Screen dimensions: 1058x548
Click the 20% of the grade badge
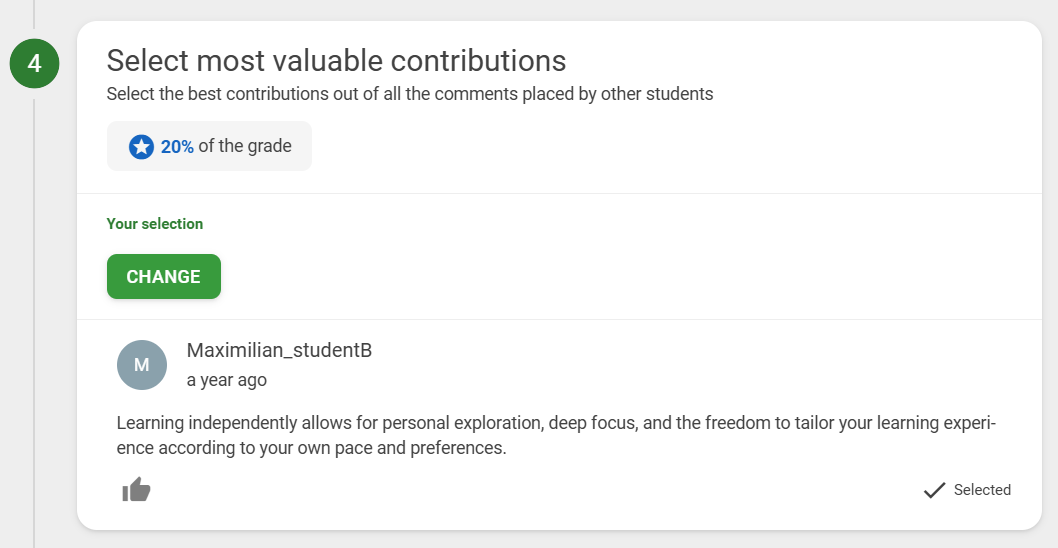[209, 146]
